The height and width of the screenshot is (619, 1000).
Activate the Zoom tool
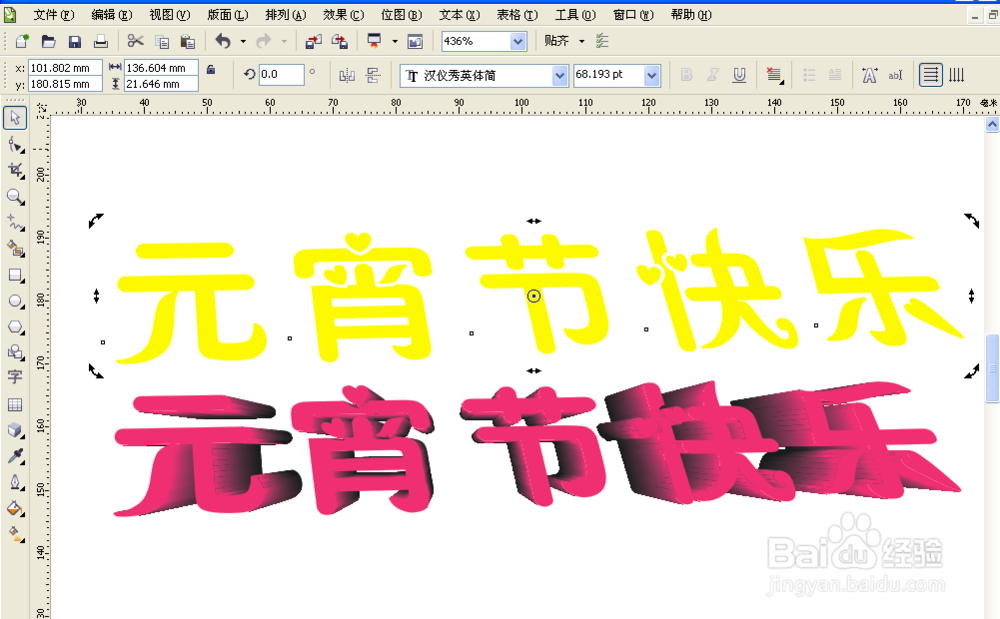point(15,197)
